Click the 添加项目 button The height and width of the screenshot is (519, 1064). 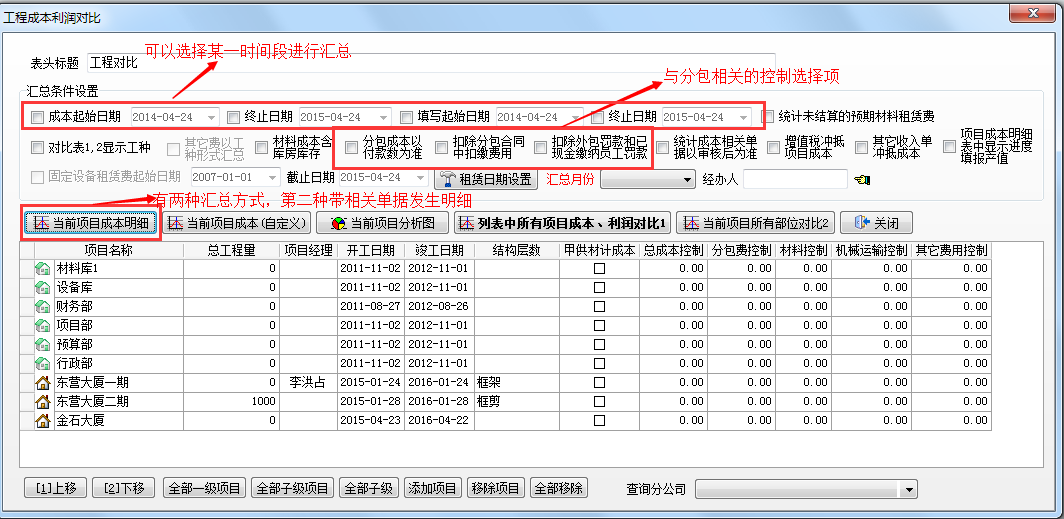pos(432,489)
